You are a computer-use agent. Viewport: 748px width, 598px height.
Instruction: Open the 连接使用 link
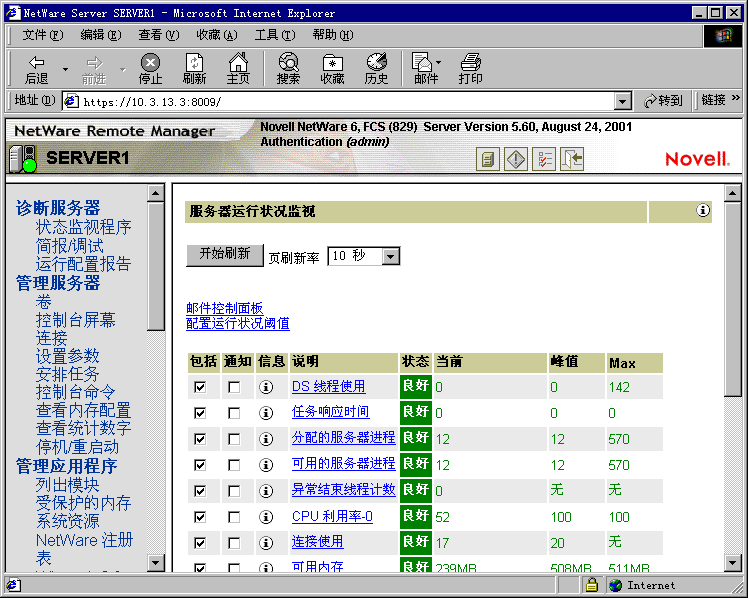317,542
